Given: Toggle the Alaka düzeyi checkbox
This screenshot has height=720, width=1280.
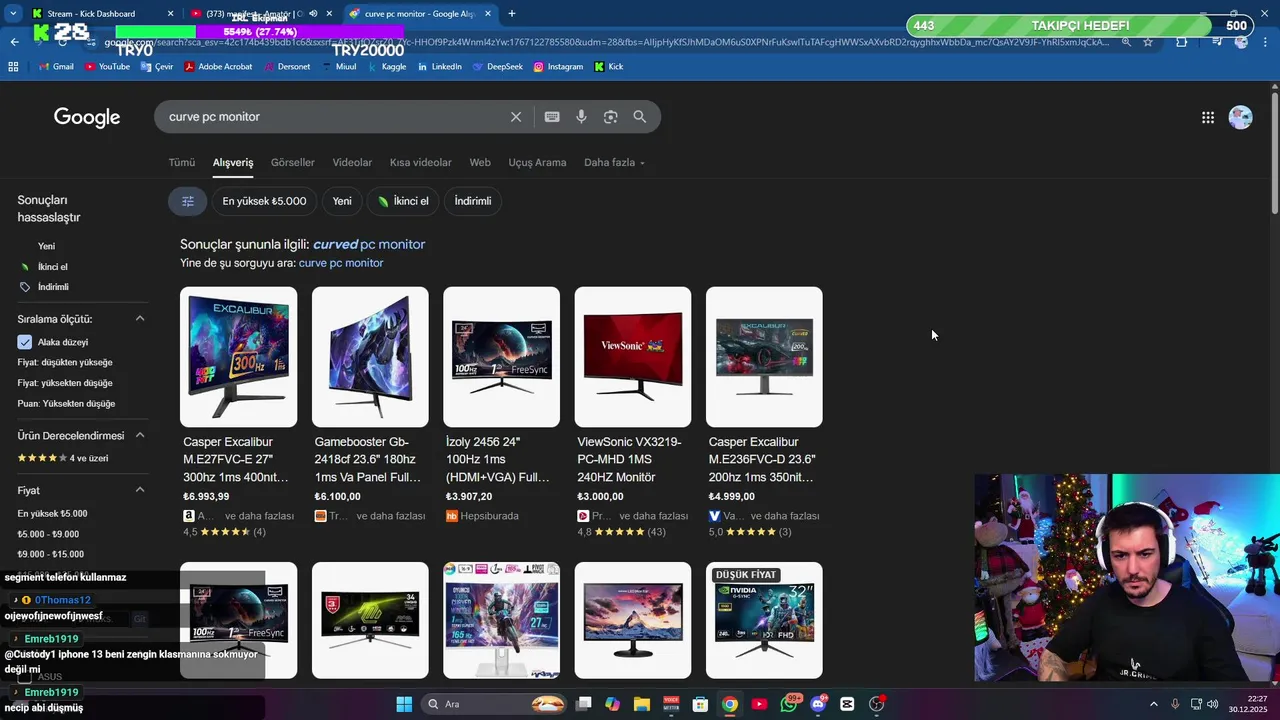Looking at the screenshot, I should (24, 342).
